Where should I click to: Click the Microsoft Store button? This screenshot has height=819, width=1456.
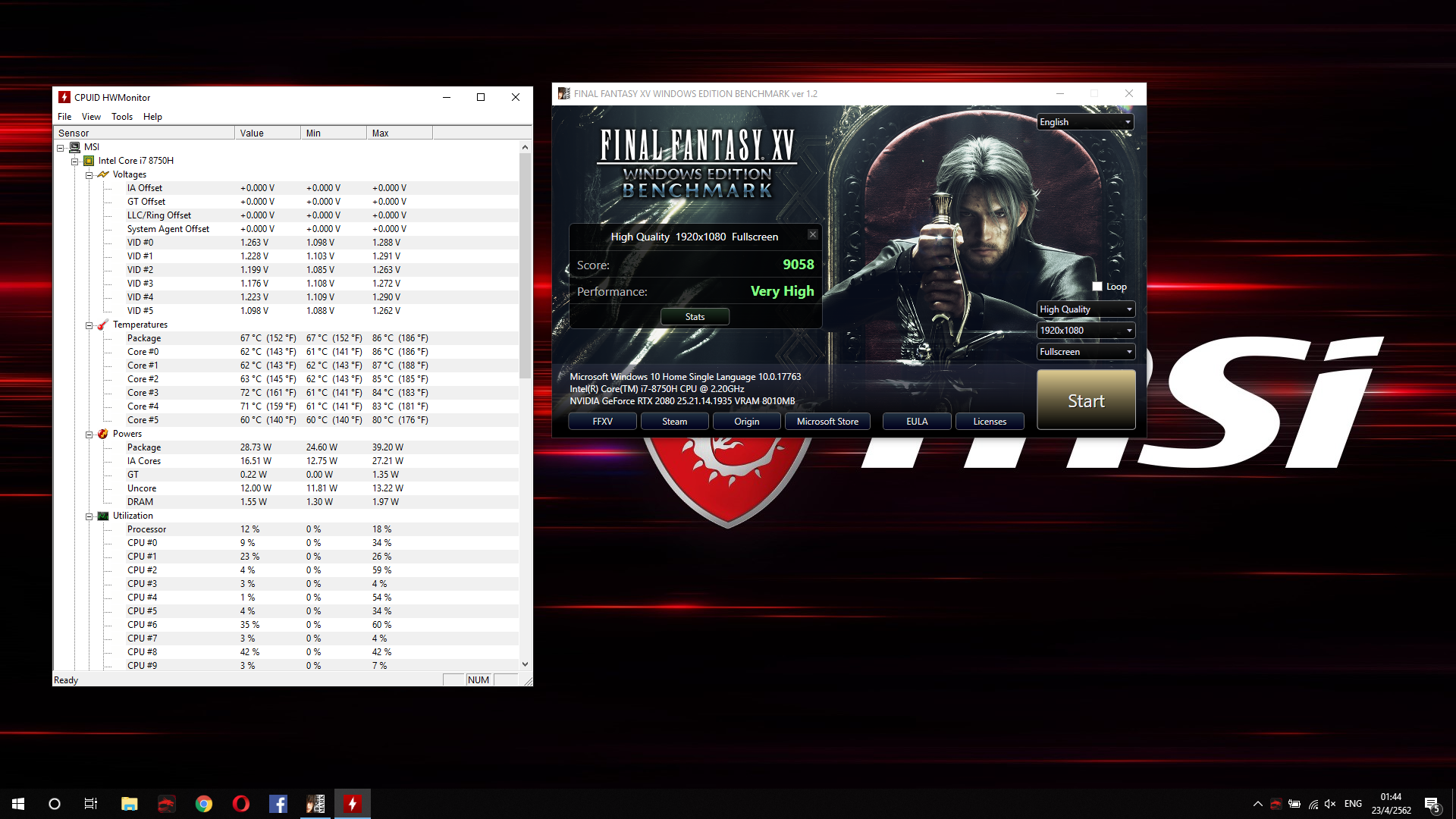[x=827, y=422]
